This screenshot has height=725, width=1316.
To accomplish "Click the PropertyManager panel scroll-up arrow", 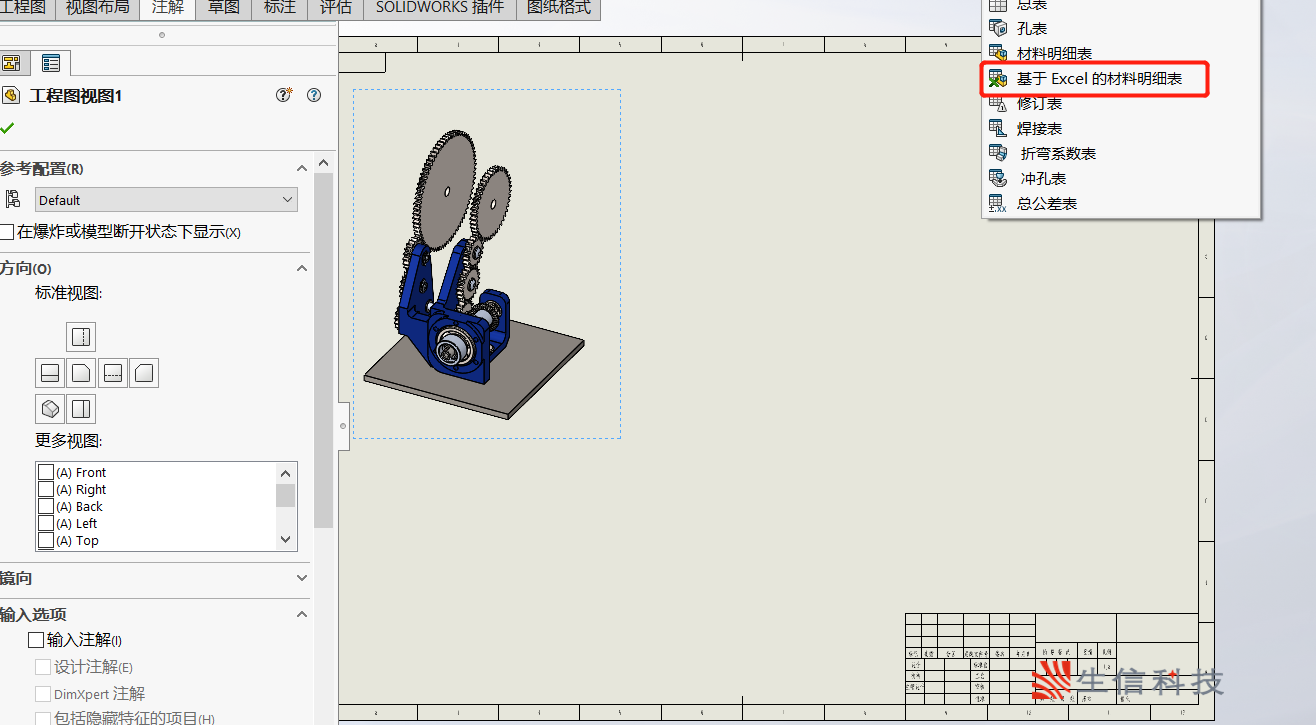I will click(323, 163).
